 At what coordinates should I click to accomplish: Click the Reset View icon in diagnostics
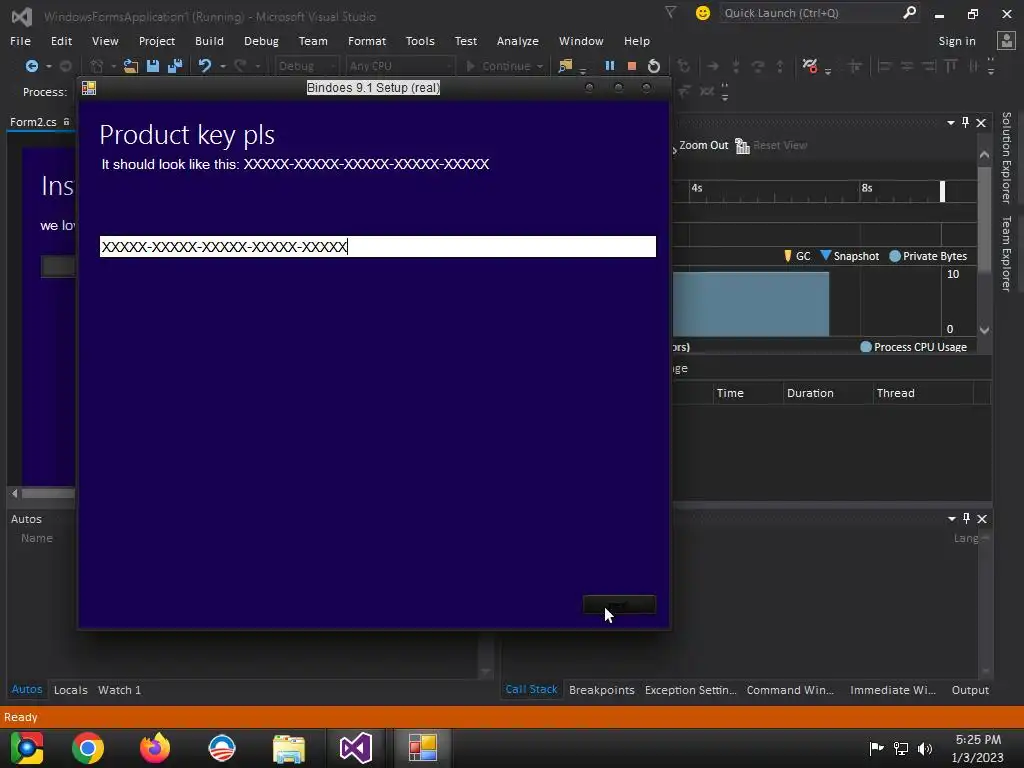tap(743, 146)
